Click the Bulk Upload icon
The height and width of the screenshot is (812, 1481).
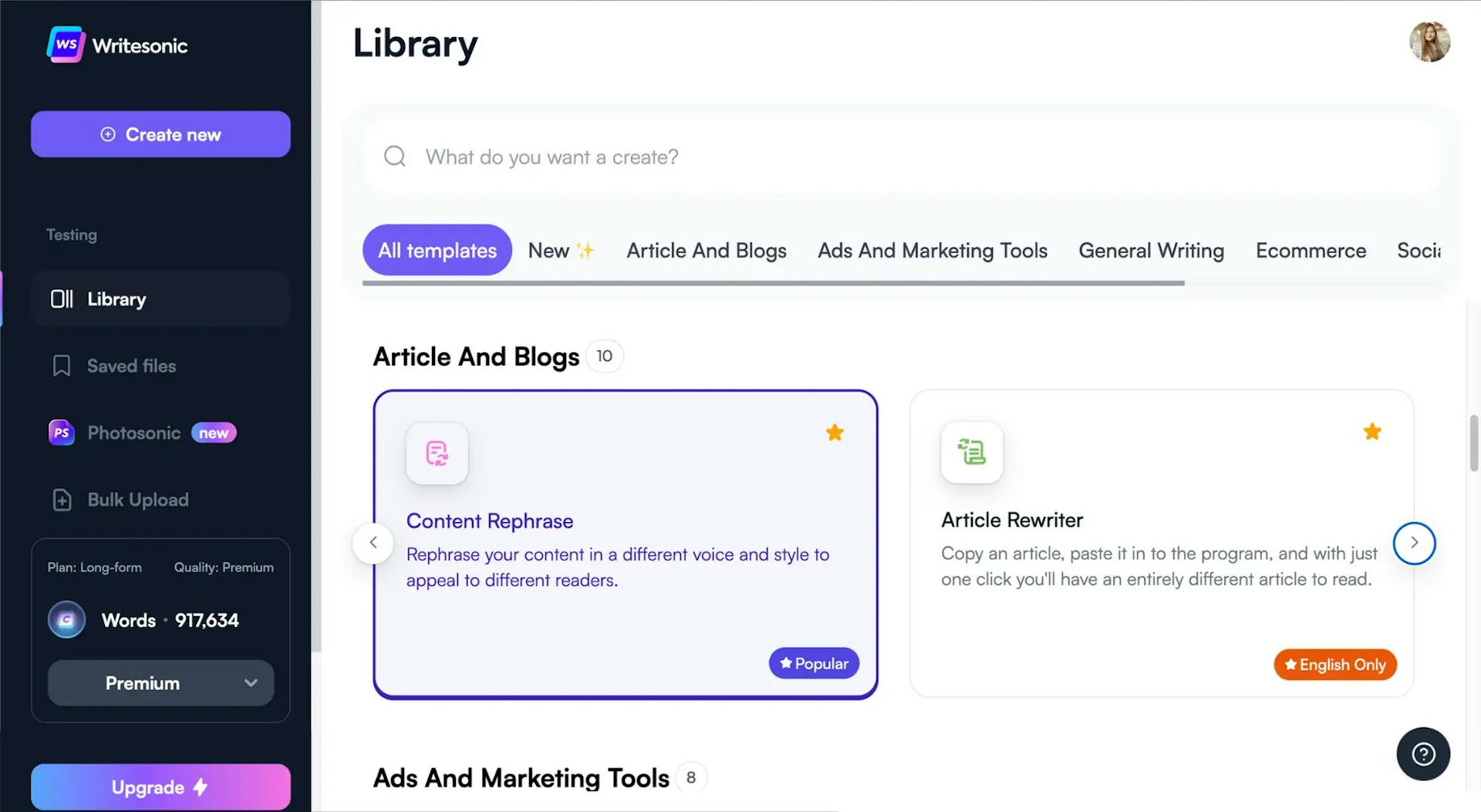click(x=62, y=500)
